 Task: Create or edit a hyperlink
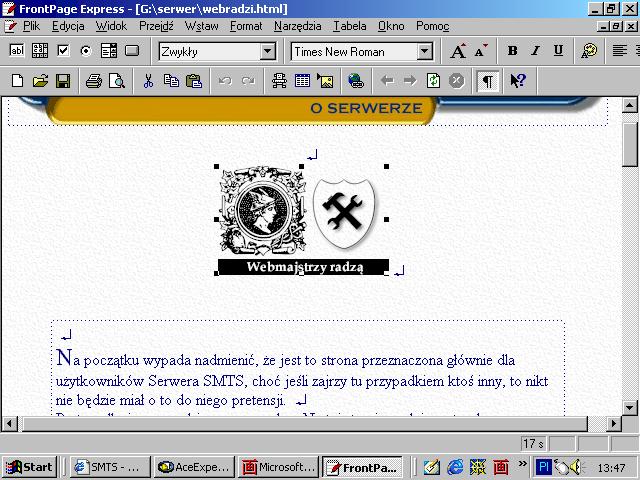pos(356,81)
